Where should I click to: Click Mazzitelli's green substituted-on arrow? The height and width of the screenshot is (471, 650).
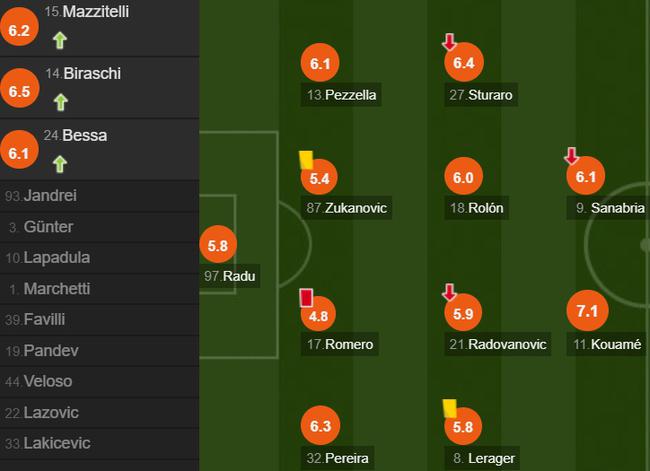pyautogui.click(x=60, y=41)
